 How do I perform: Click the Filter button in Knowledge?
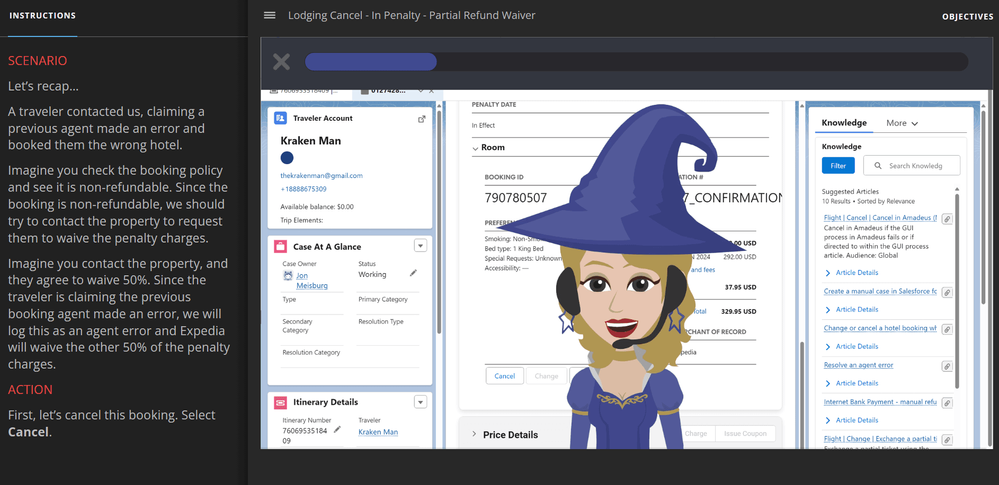tap(837, 166)
